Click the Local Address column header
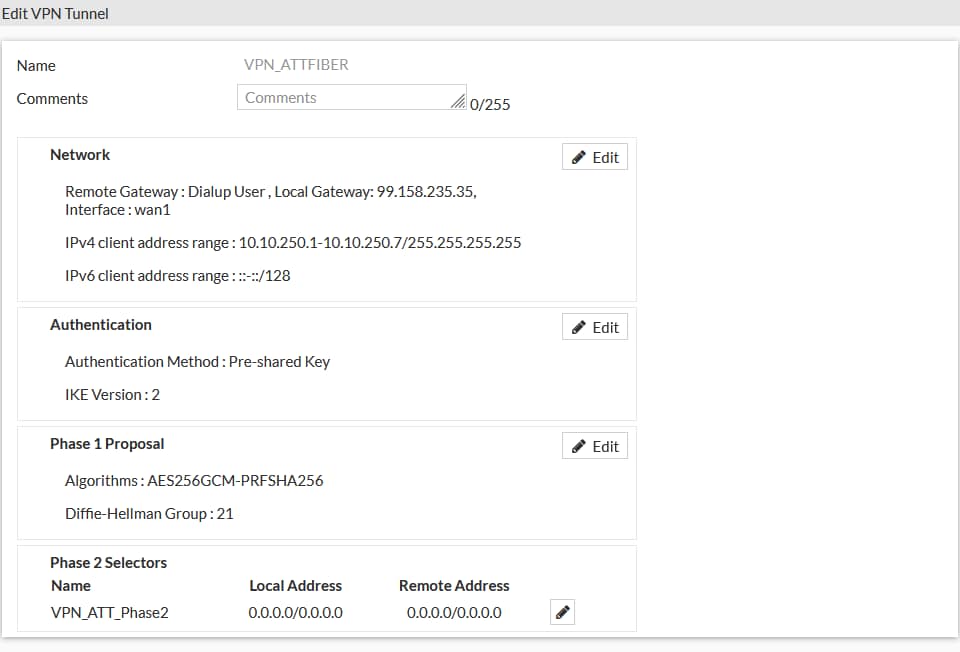The height and width of the screenshot is (652, 960). [x=295, y=586]
